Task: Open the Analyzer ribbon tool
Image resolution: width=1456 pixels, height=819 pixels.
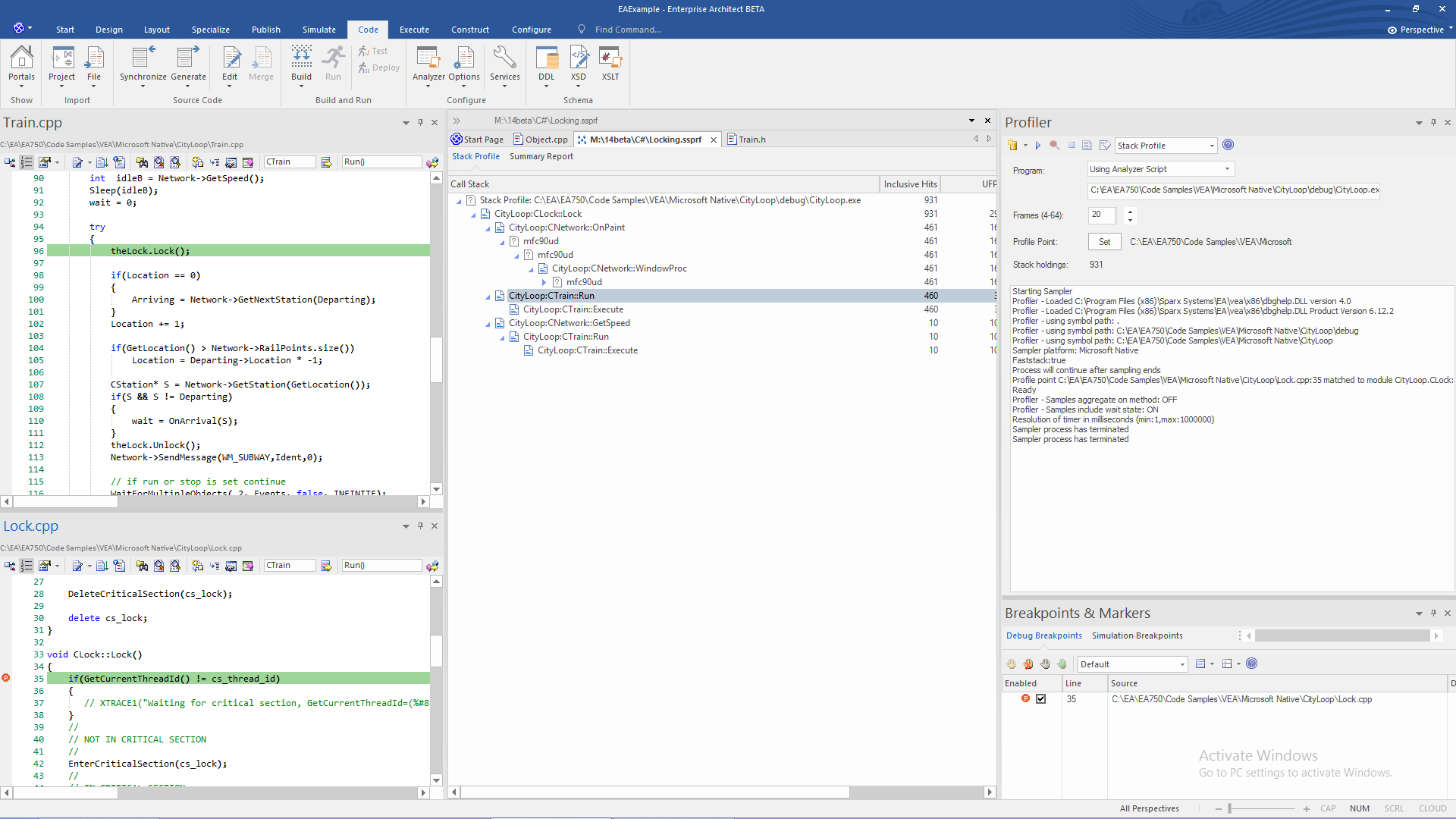Action: click(x=428, y=59)
